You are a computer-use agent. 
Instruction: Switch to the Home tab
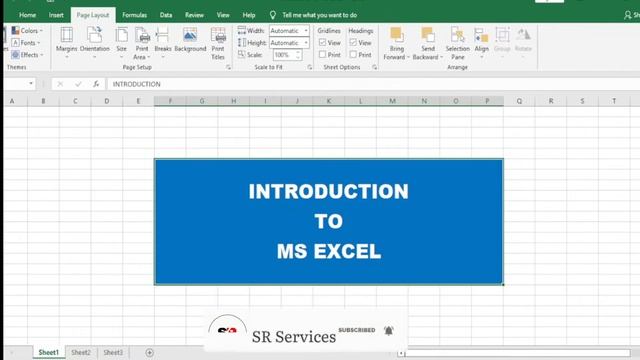point(27,15)
